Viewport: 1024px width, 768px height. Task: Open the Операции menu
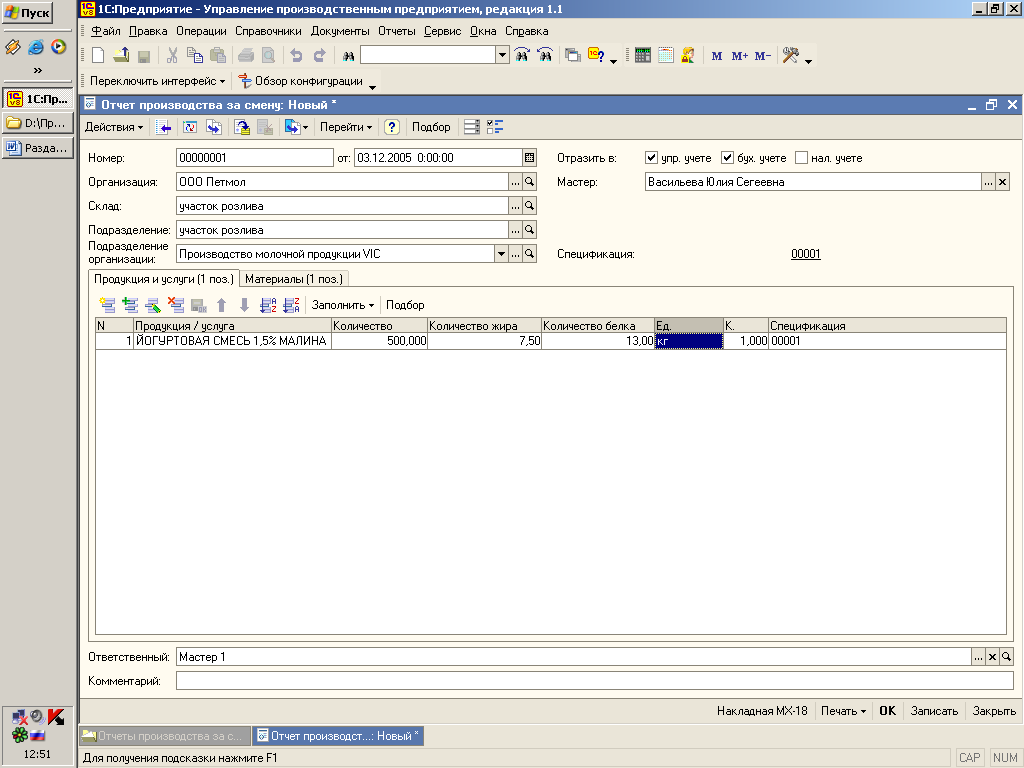[x=201, y=31]
